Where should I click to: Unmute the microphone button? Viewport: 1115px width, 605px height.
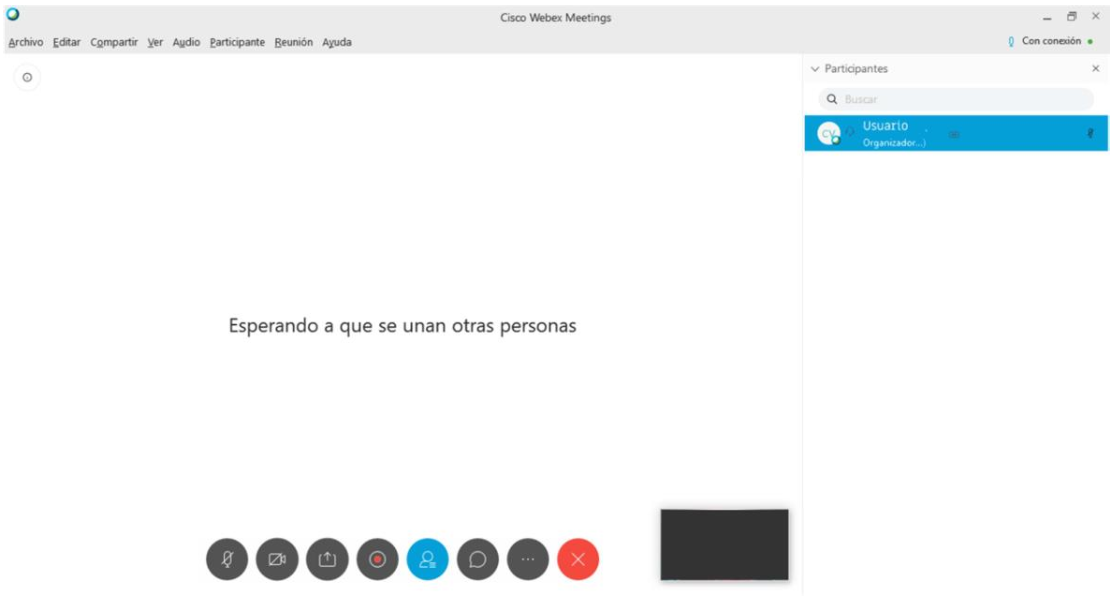click(x=227, y=559)
